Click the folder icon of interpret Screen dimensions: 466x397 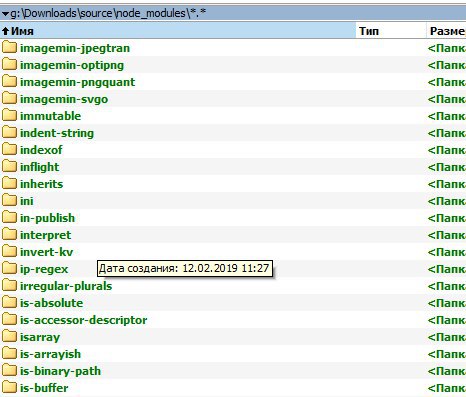[x=9, y=234]
